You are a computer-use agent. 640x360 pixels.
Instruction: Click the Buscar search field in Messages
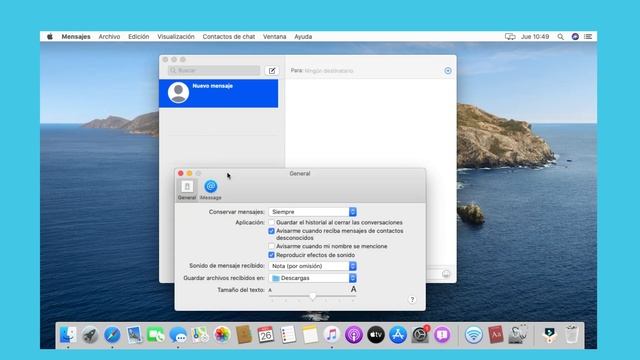[214, 71]
